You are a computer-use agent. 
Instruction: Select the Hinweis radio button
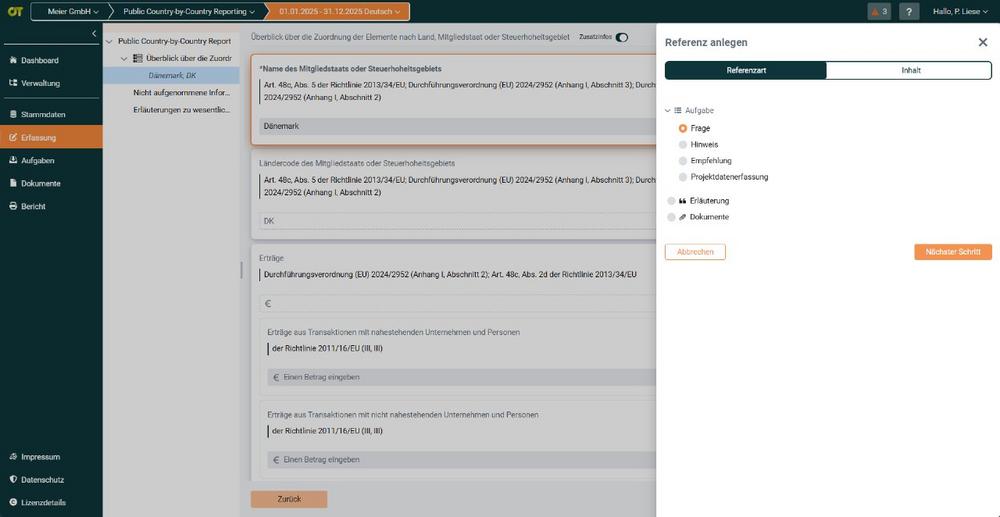coord(683,145)
